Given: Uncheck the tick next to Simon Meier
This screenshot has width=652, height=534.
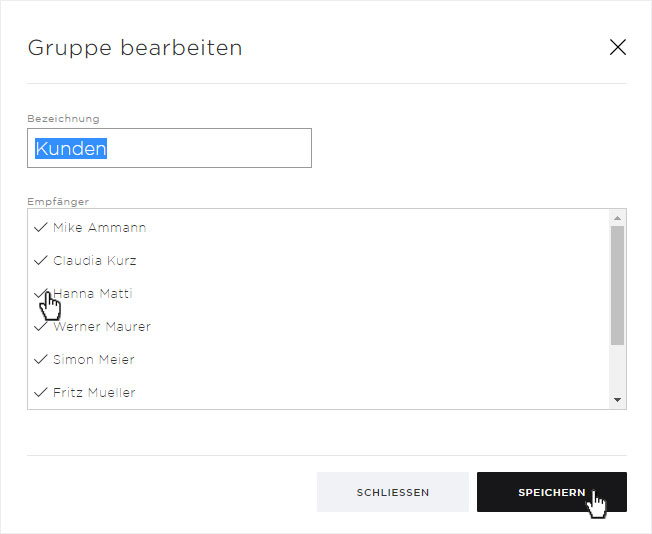Looking at the screenshot, I should [x=40, y=359].
